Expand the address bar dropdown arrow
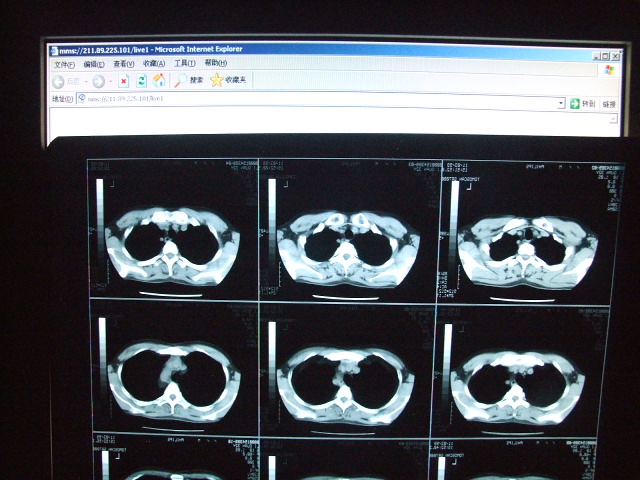 pyautogui.click(x=561, y=103)
